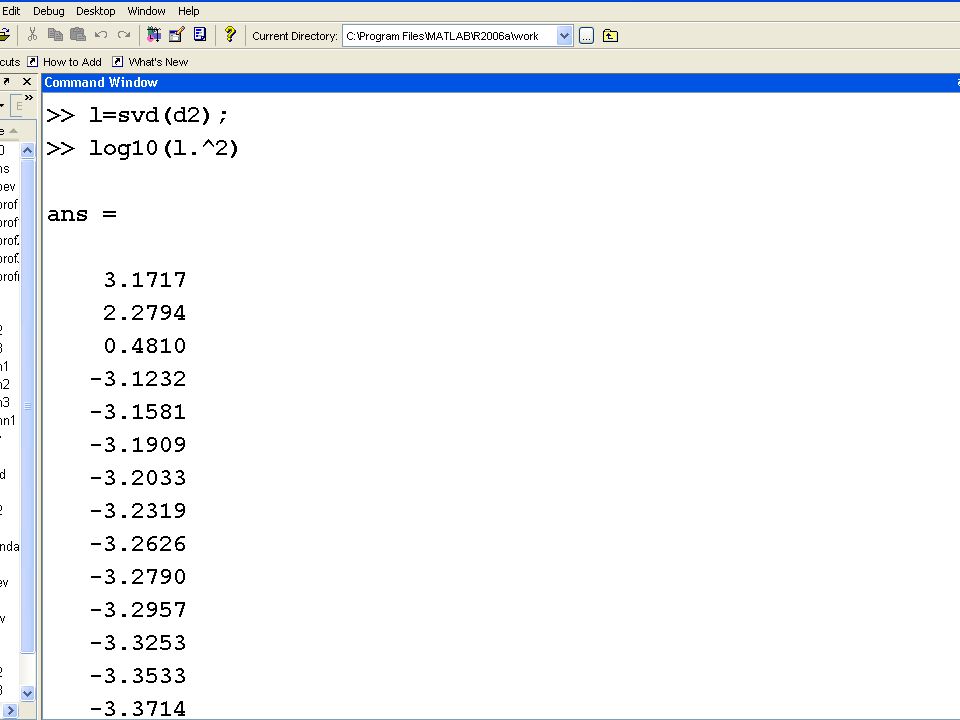Click the Undo arrow icon
This screenshot has height=720, width=960.
(101, 35)
